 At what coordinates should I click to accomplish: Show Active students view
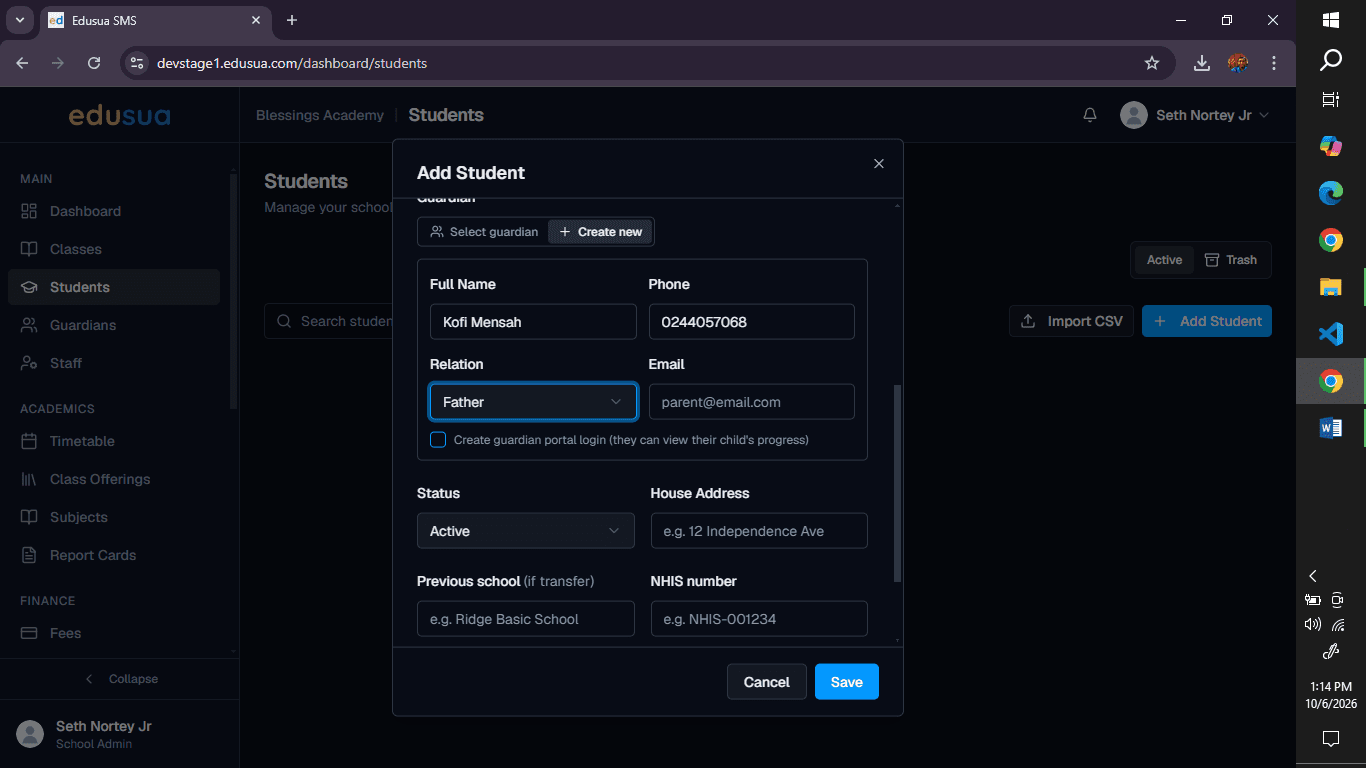click(x=1164, y=260)
